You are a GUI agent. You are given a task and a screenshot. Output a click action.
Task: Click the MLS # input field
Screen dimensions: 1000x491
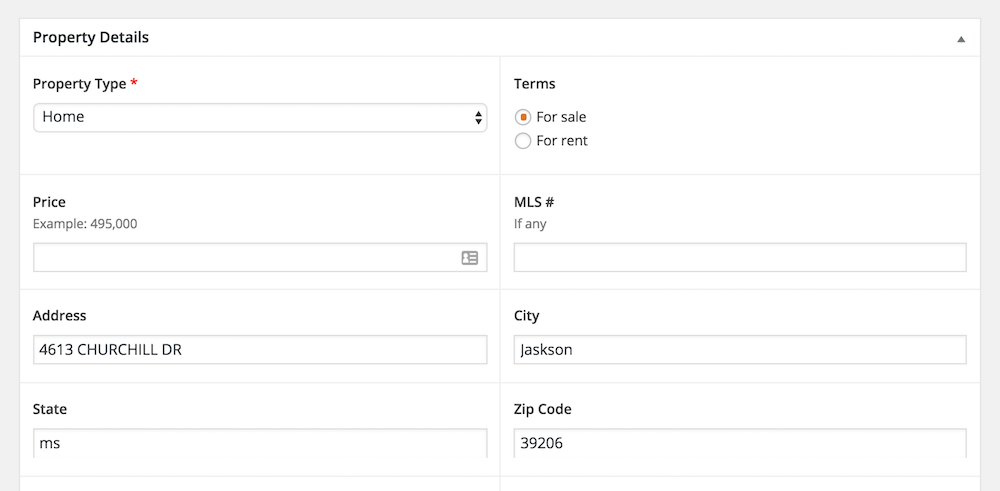point(740,258)
